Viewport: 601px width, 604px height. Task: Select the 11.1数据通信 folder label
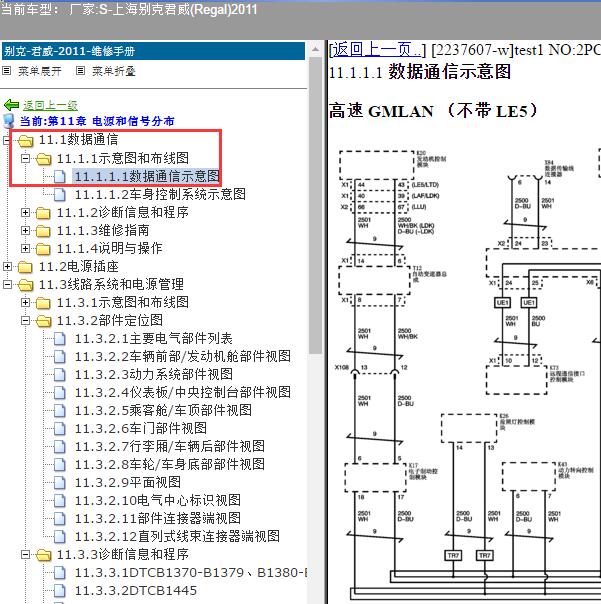[x=78, y=140]
